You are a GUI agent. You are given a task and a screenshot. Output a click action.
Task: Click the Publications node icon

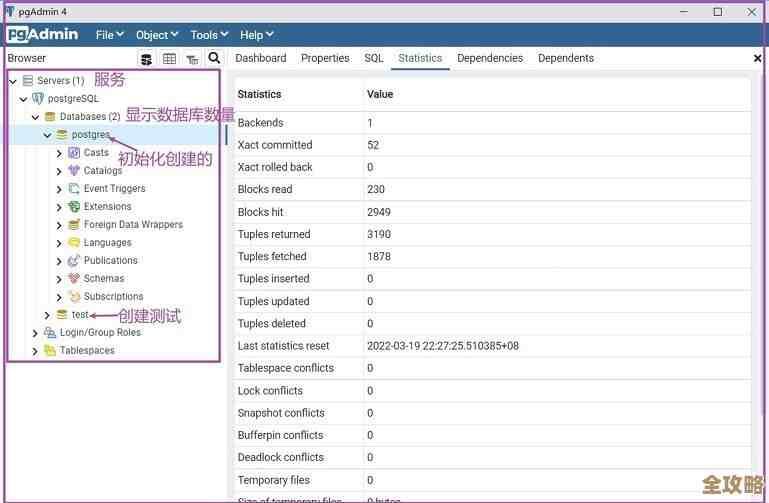coord(74,260)
